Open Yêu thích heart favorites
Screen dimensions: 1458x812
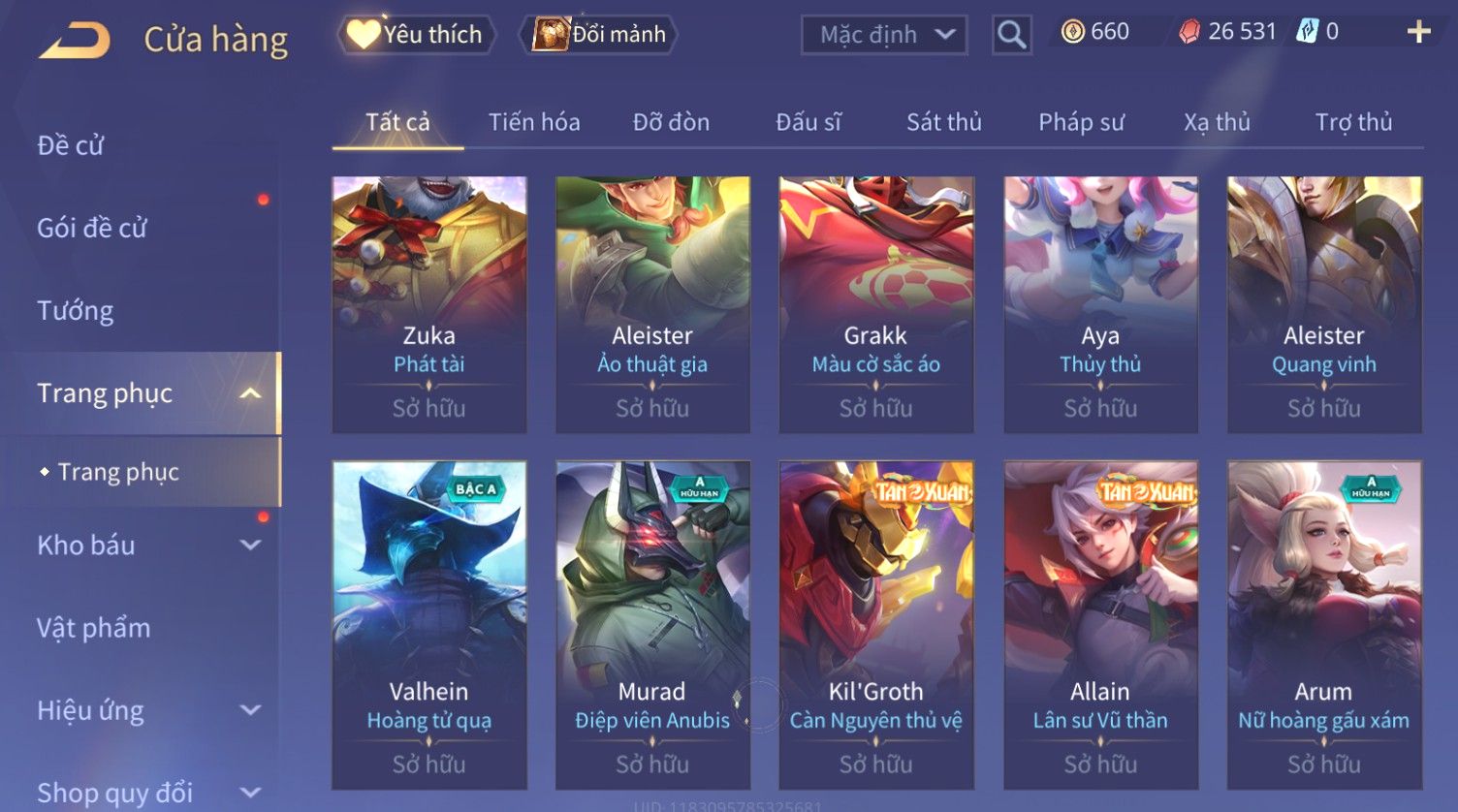[416, 35]
